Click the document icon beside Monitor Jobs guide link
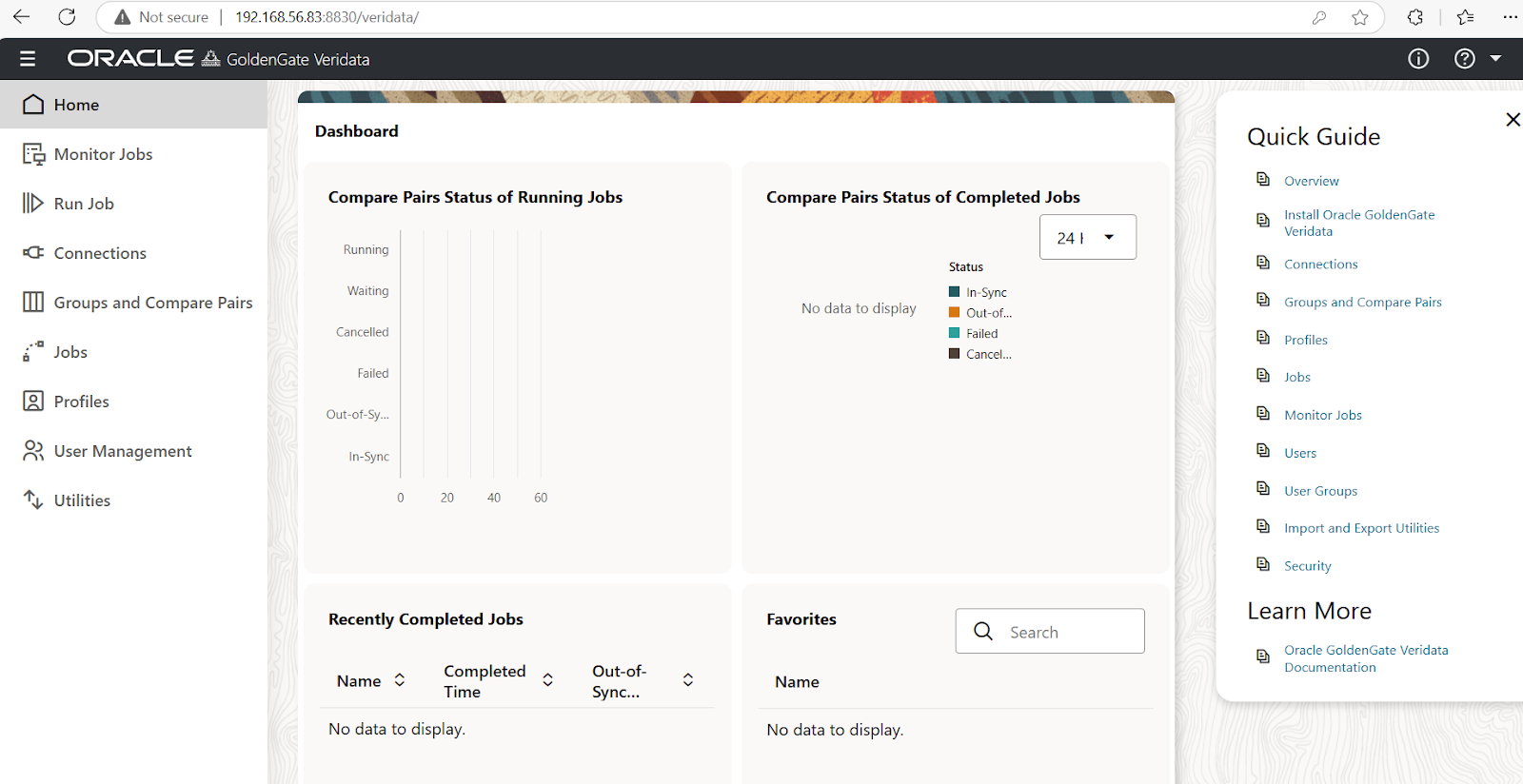Screen dimensions: 1523x784 pos(1263,413)
